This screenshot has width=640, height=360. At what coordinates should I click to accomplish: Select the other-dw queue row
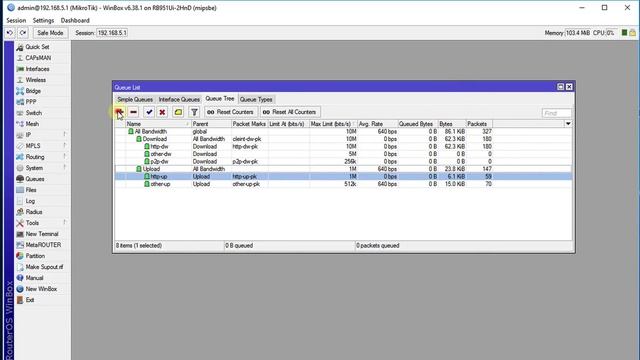coord(343,154)
